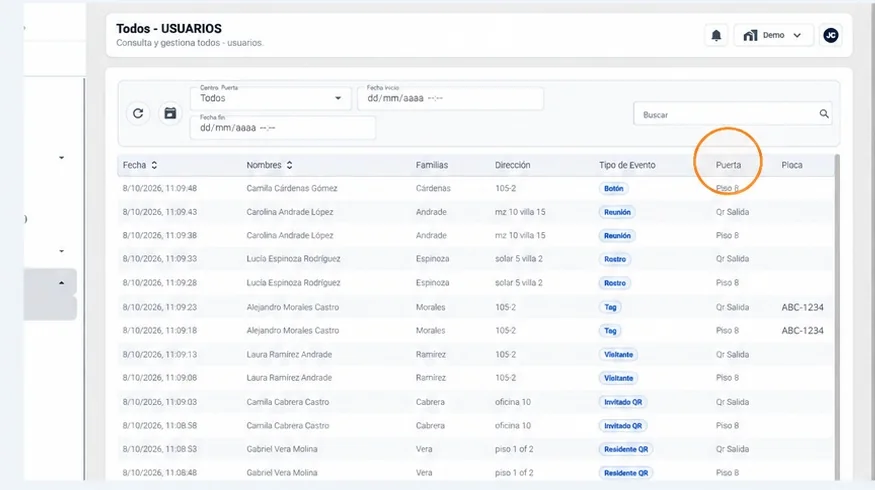
Task: Open the Demo site dropdown
Action: pos(773,35)
